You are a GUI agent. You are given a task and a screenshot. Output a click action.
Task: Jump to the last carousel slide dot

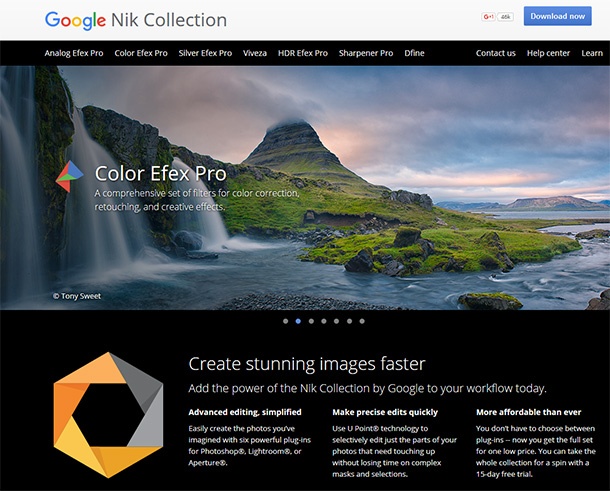tap(362, 322)
